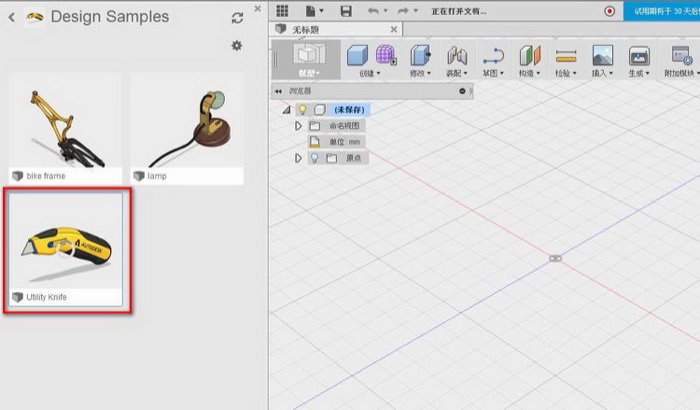Expand the 命名视图 folder
Image resolution: width=700 pixels, height=410 pixels.
pyautogui.click(x=298, y=126)
